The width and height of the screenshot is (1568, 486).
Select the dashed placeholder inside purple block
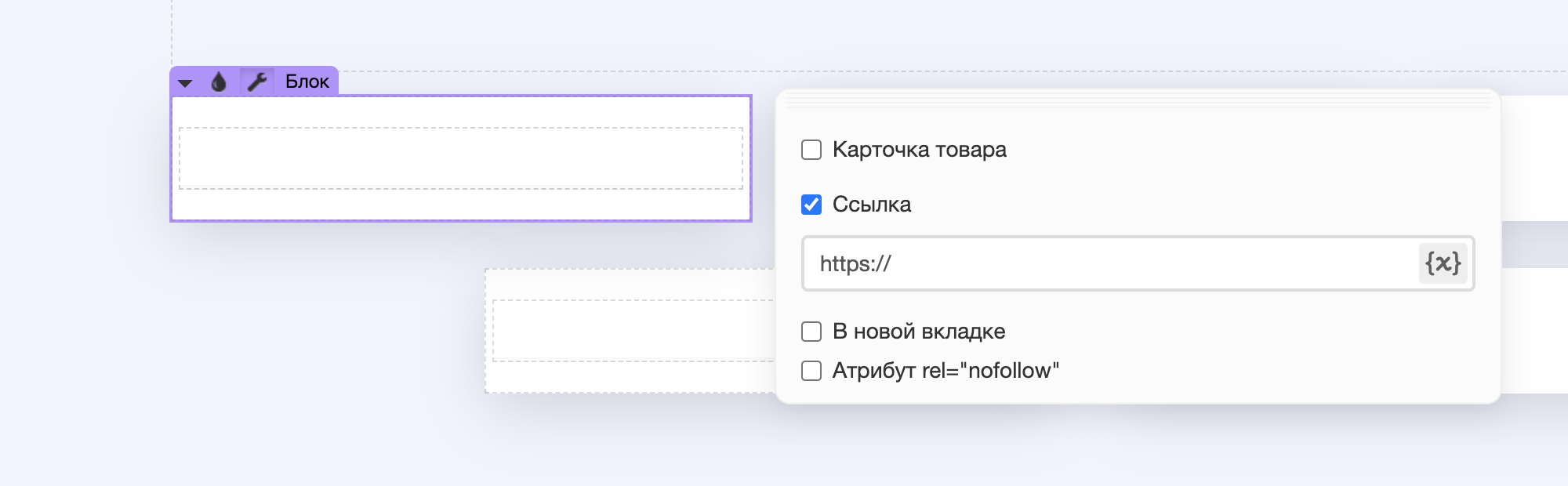(460, 158)
